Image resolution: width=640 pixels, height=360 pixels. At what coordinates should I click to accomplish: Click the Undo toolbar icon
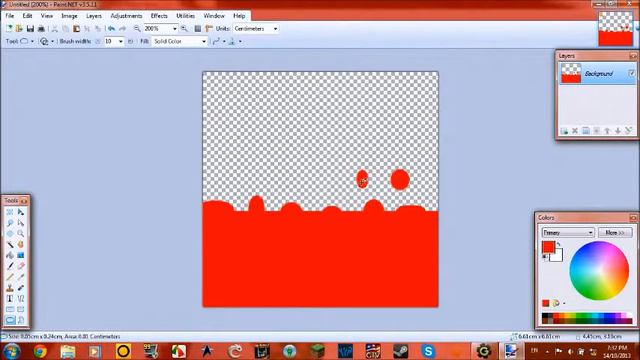tap(111, 29)
